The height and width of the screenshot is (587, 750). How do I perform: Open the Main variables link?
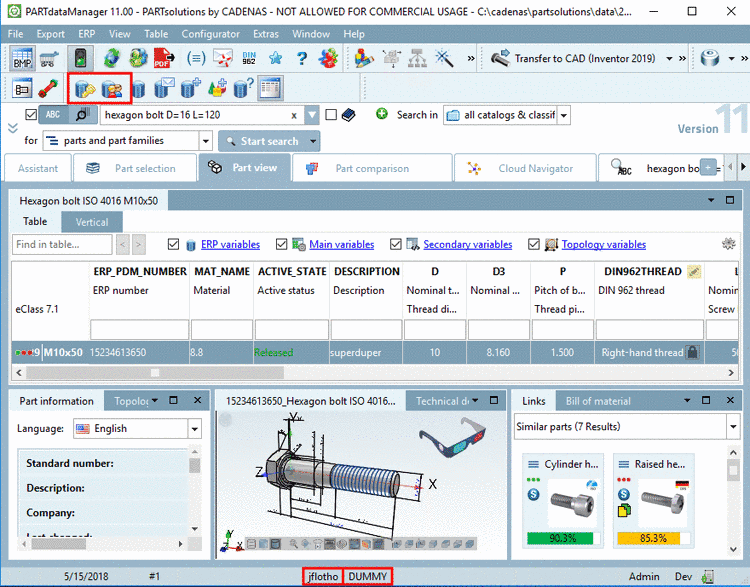click(x=342, y=244)
